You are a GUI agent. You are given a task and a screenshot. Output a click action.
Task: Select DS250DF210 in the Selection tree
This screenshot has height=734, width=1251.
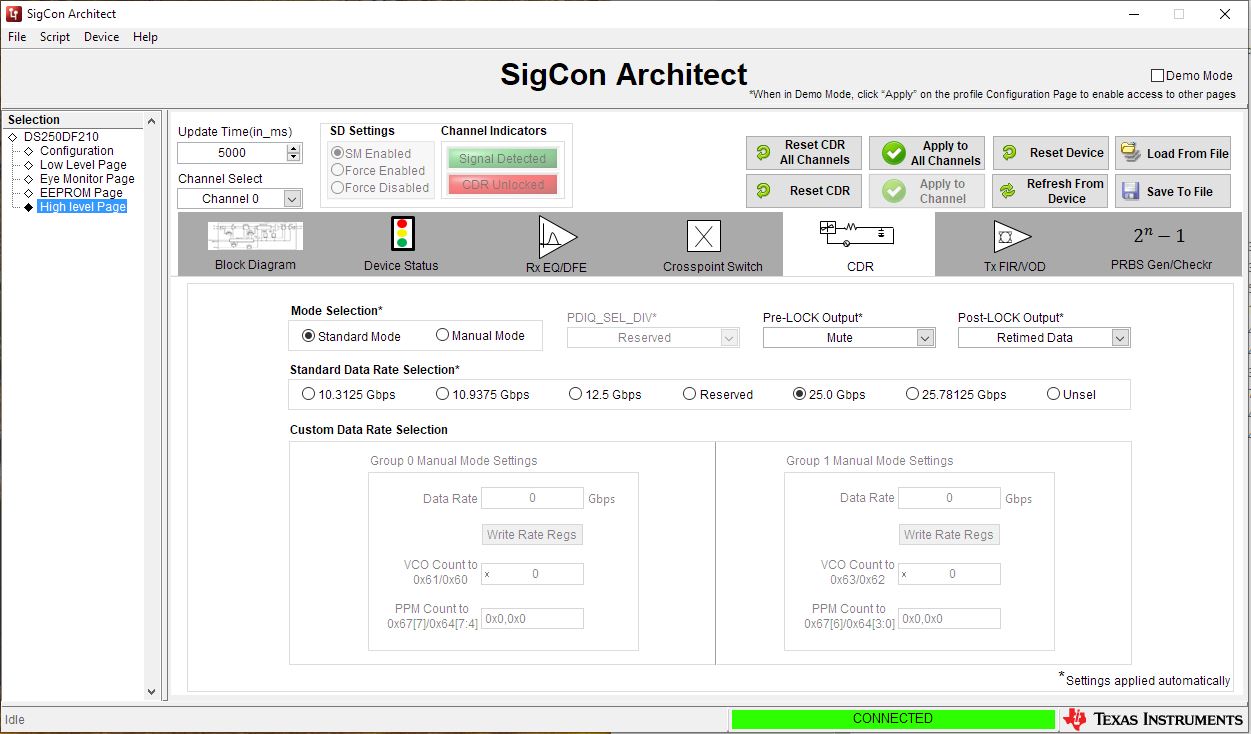tap(61, 137)
